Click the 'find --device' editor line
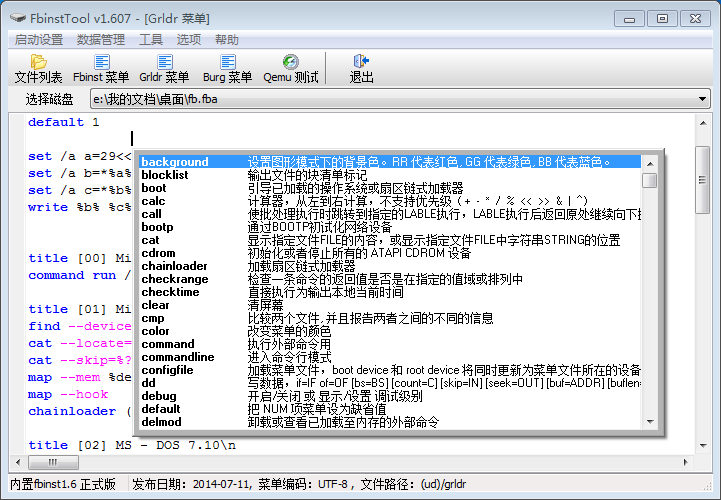 pyautogui.click(x=80, y=326)
